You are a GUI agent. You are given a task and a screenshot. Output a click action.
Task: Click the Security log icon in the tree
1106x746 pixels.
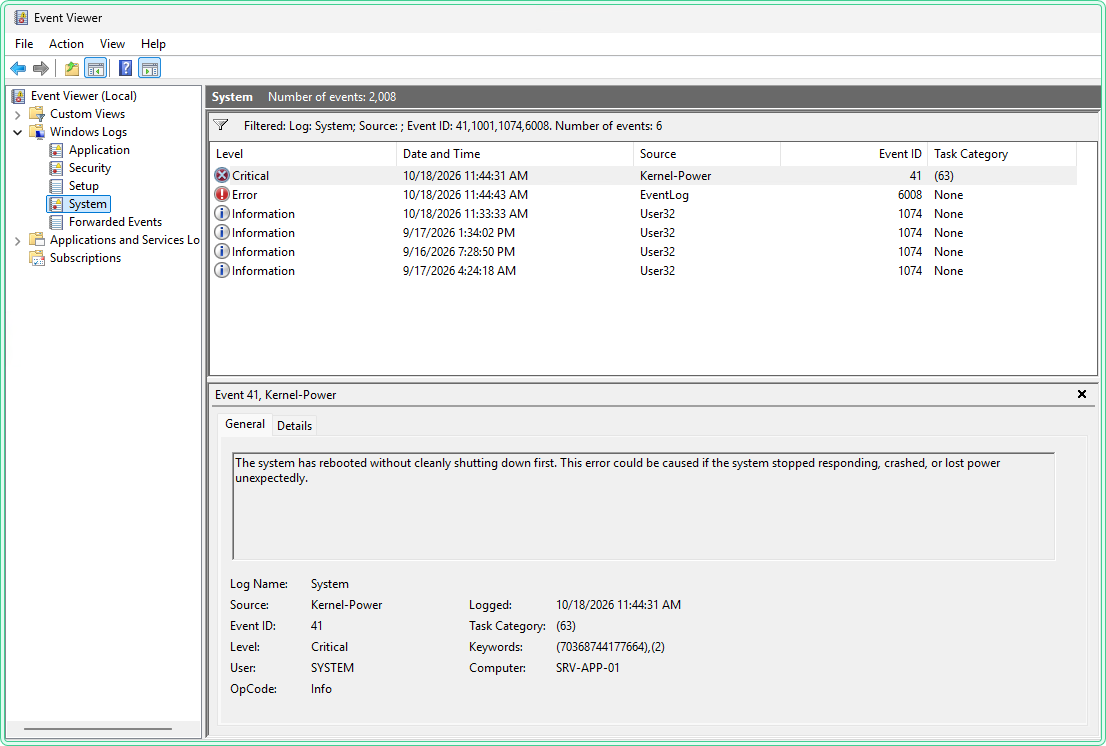[x=56, y=168]
